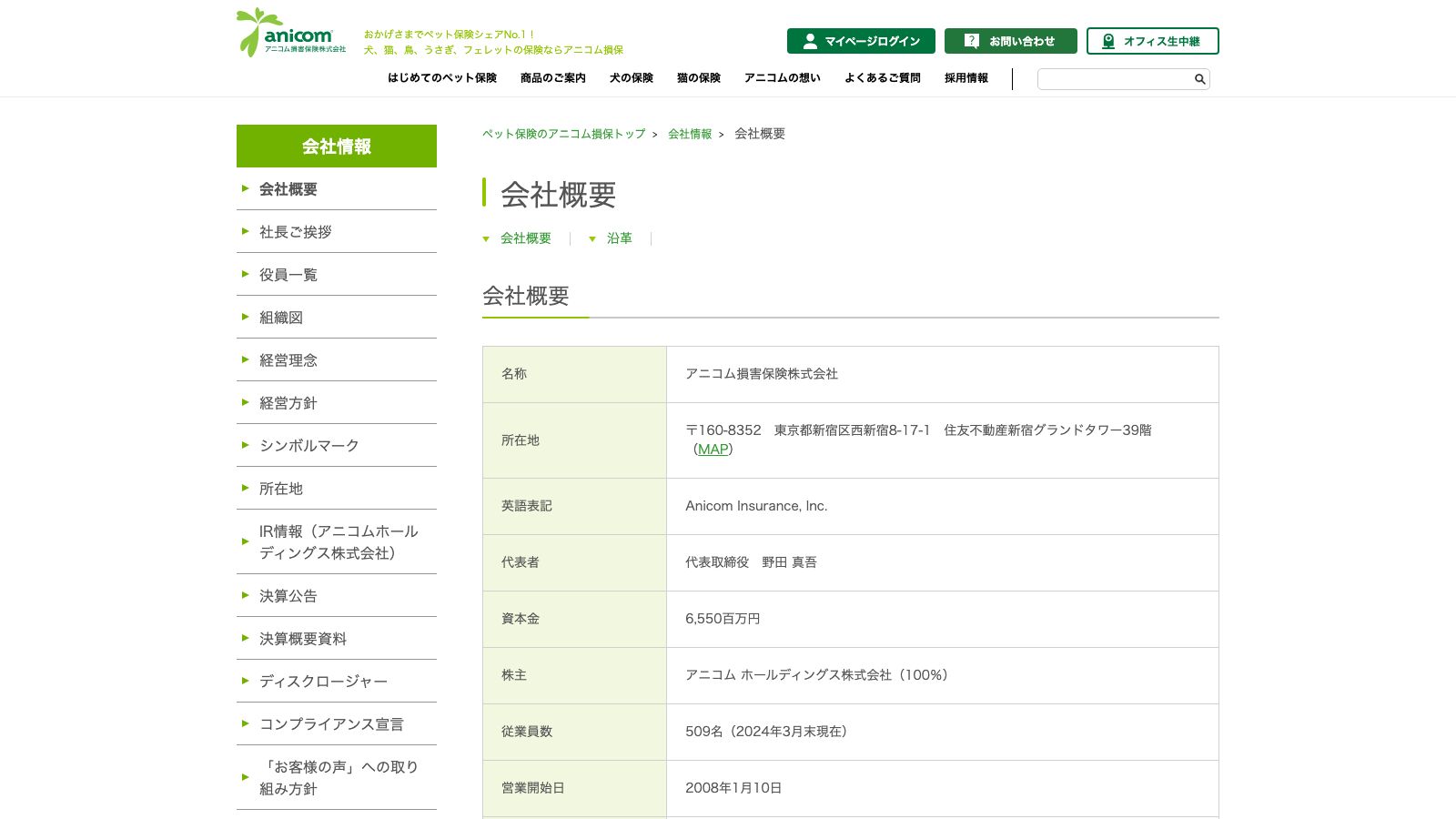Click the 代表取締役 野田 真吾 cell
This screenshot has width=1456, height=819.
tap(943, 562)
